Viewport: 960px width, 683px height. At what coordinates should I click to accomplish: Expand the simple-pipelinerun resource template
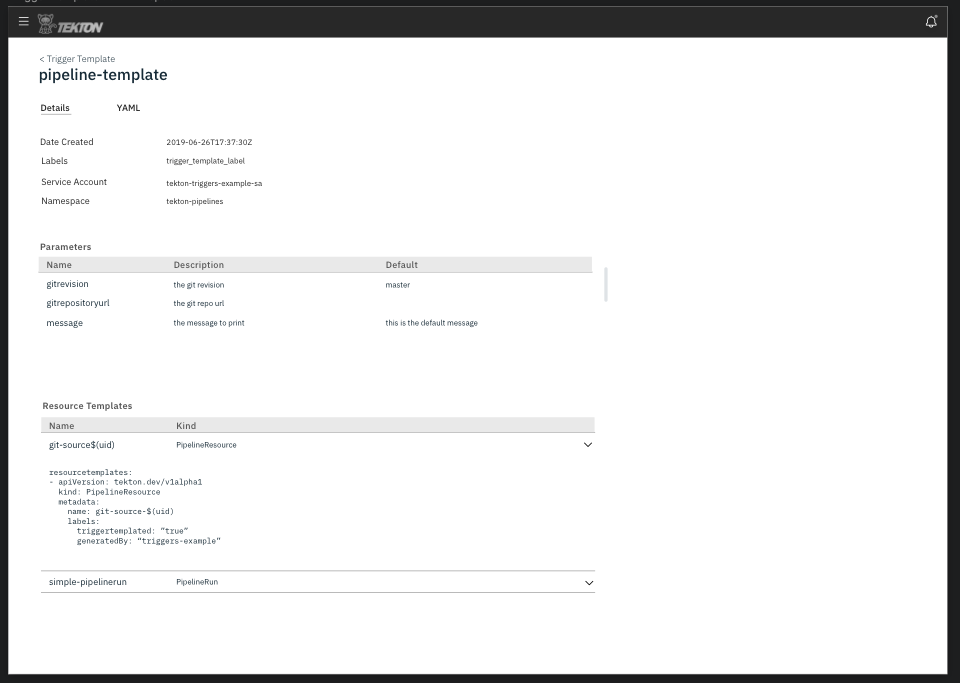coord(589,583)
